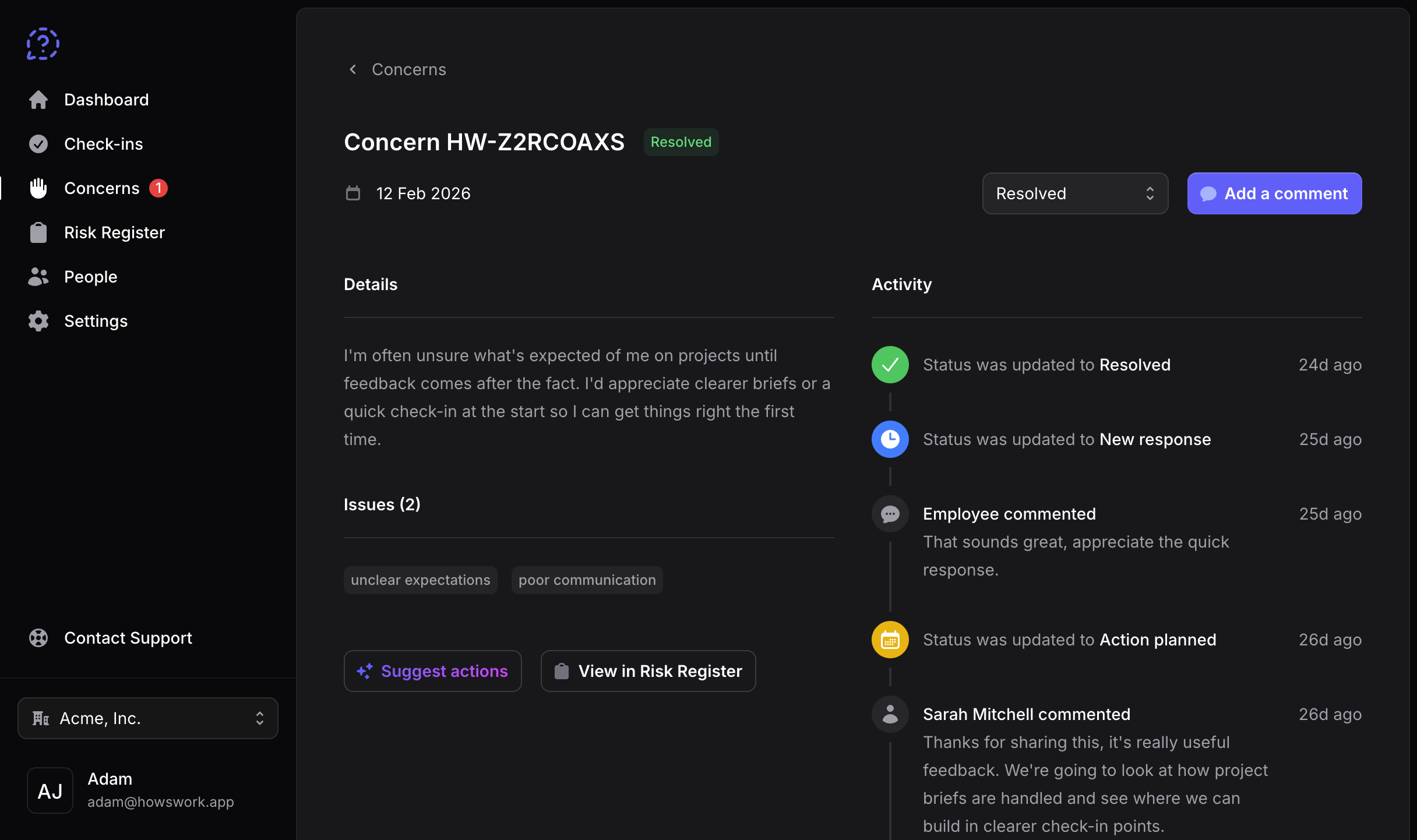Click the Concerns notification badge

(158, 188)
